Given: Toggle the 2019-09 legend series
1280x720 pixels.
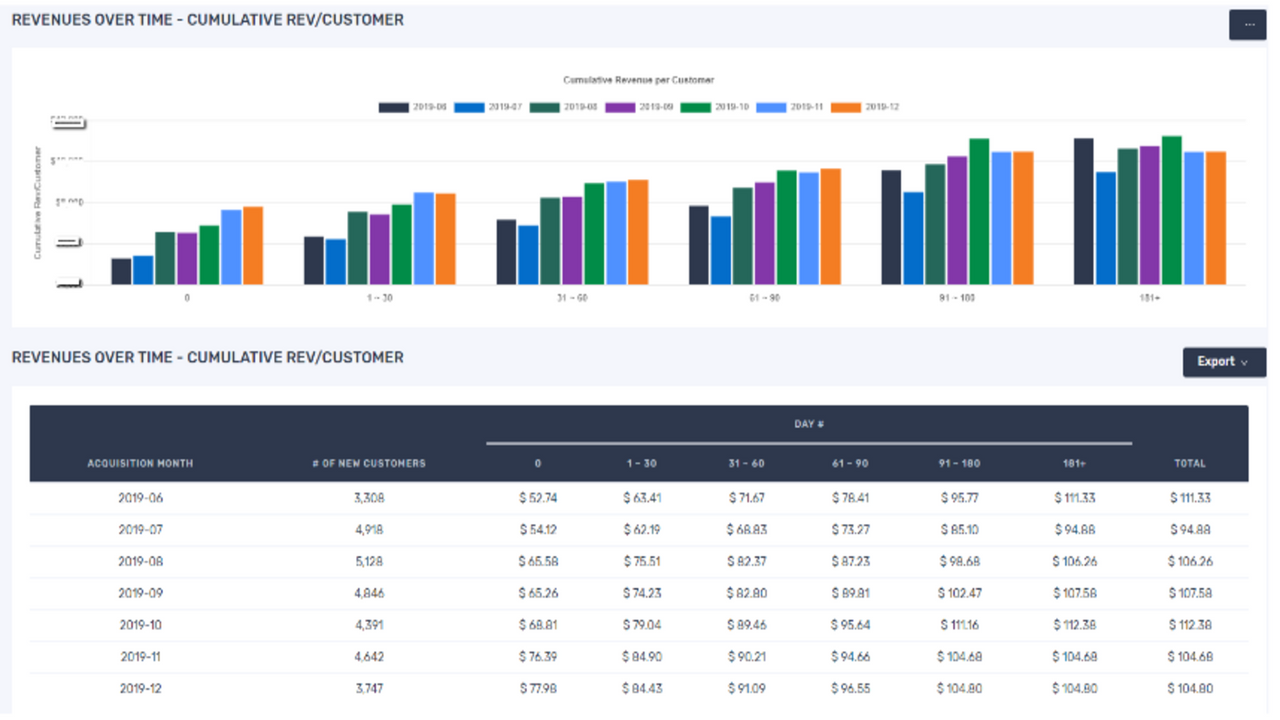Looking at the screenshot, I should coord(640,107).
